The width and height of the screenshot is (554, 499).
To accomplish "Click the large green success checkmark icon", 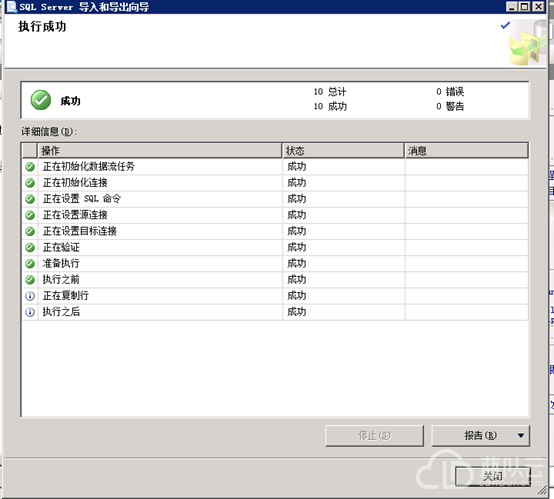I will click(41, 100).
